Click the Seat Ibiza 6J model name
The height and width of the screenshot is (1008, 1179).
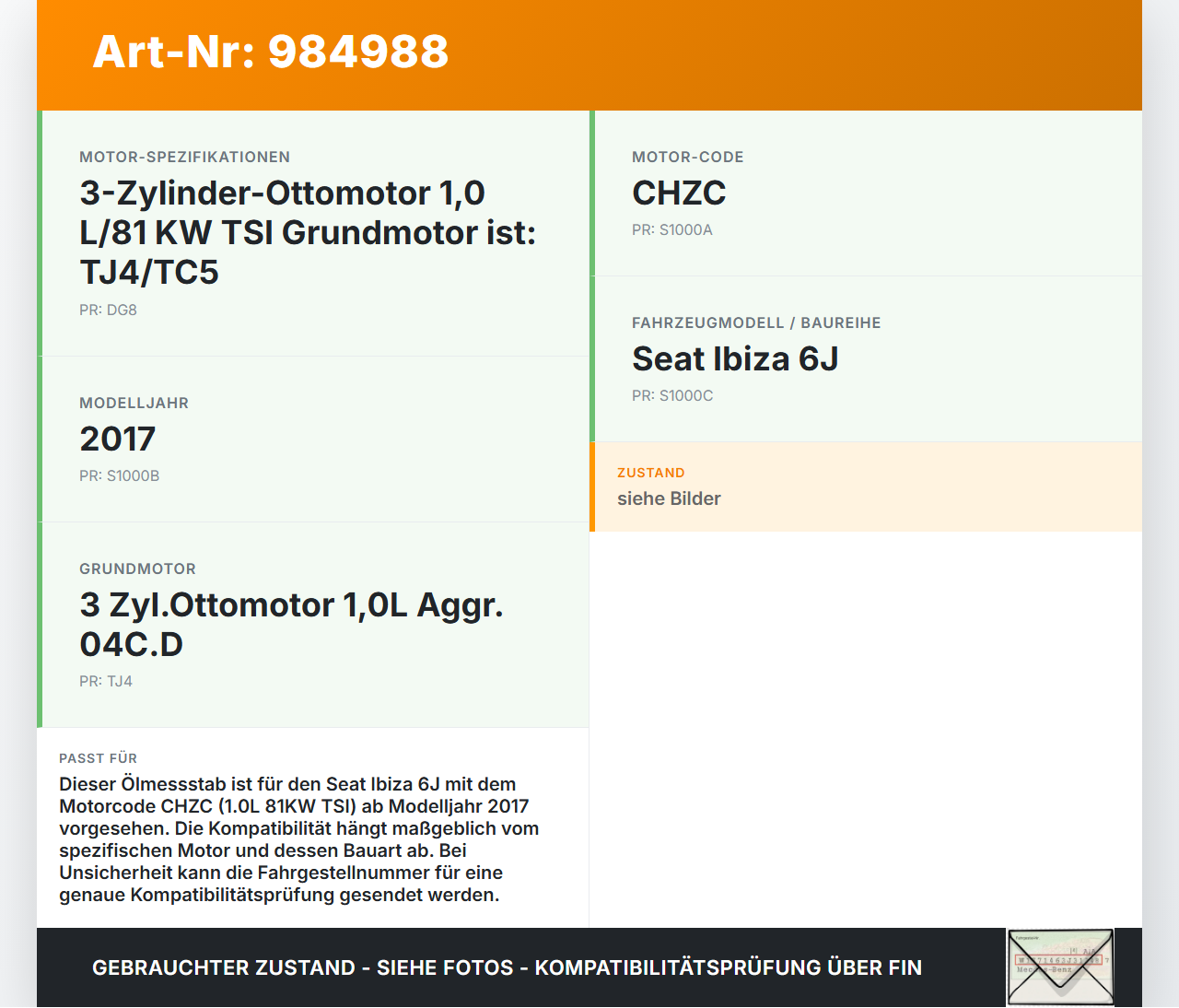click(736, 359)
